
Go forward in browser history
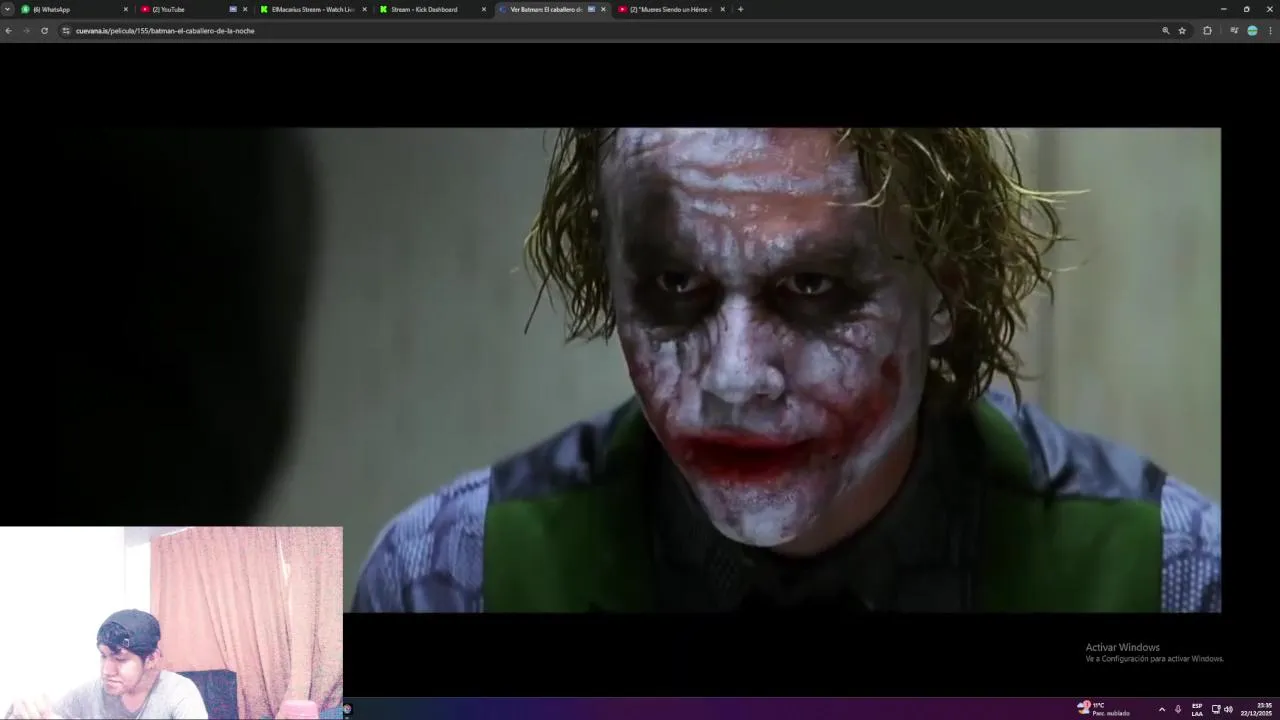26,31
